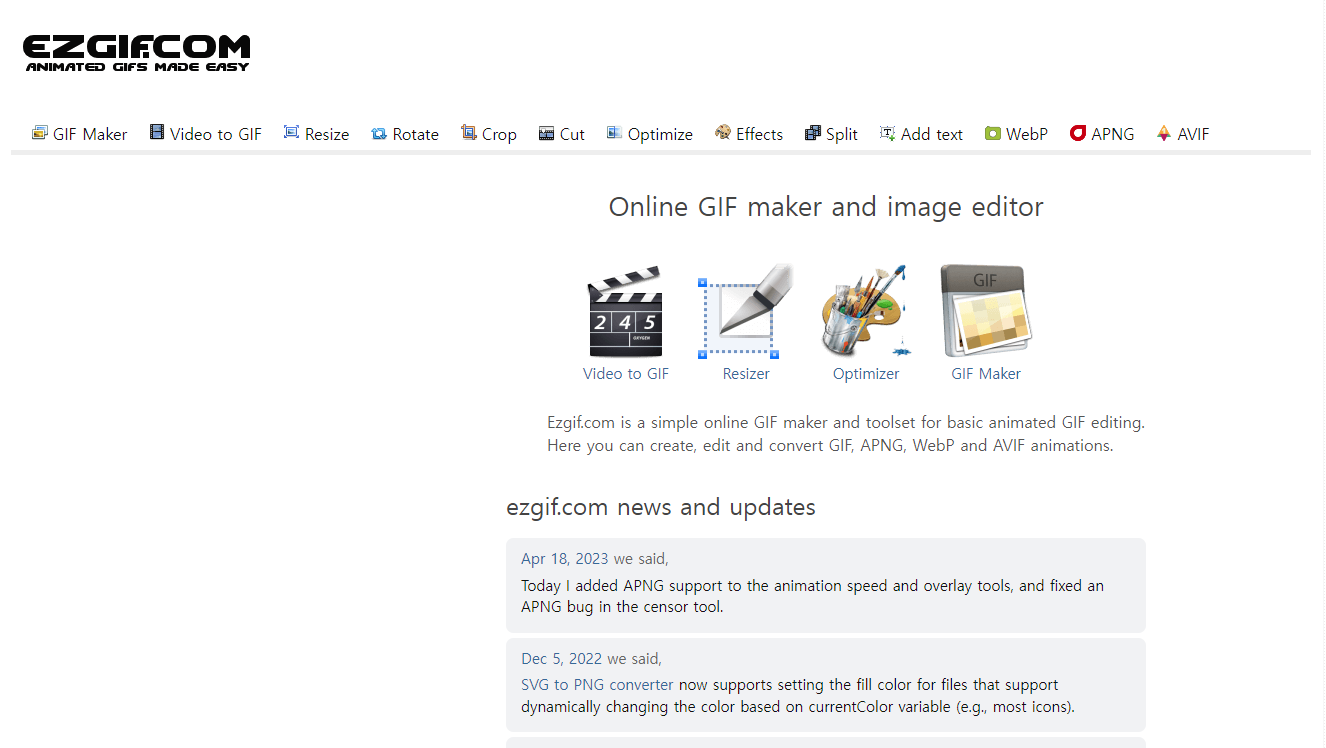Click the Add text menu icon
This screenshot has width=1326, height=748.
tap(887, 132)
